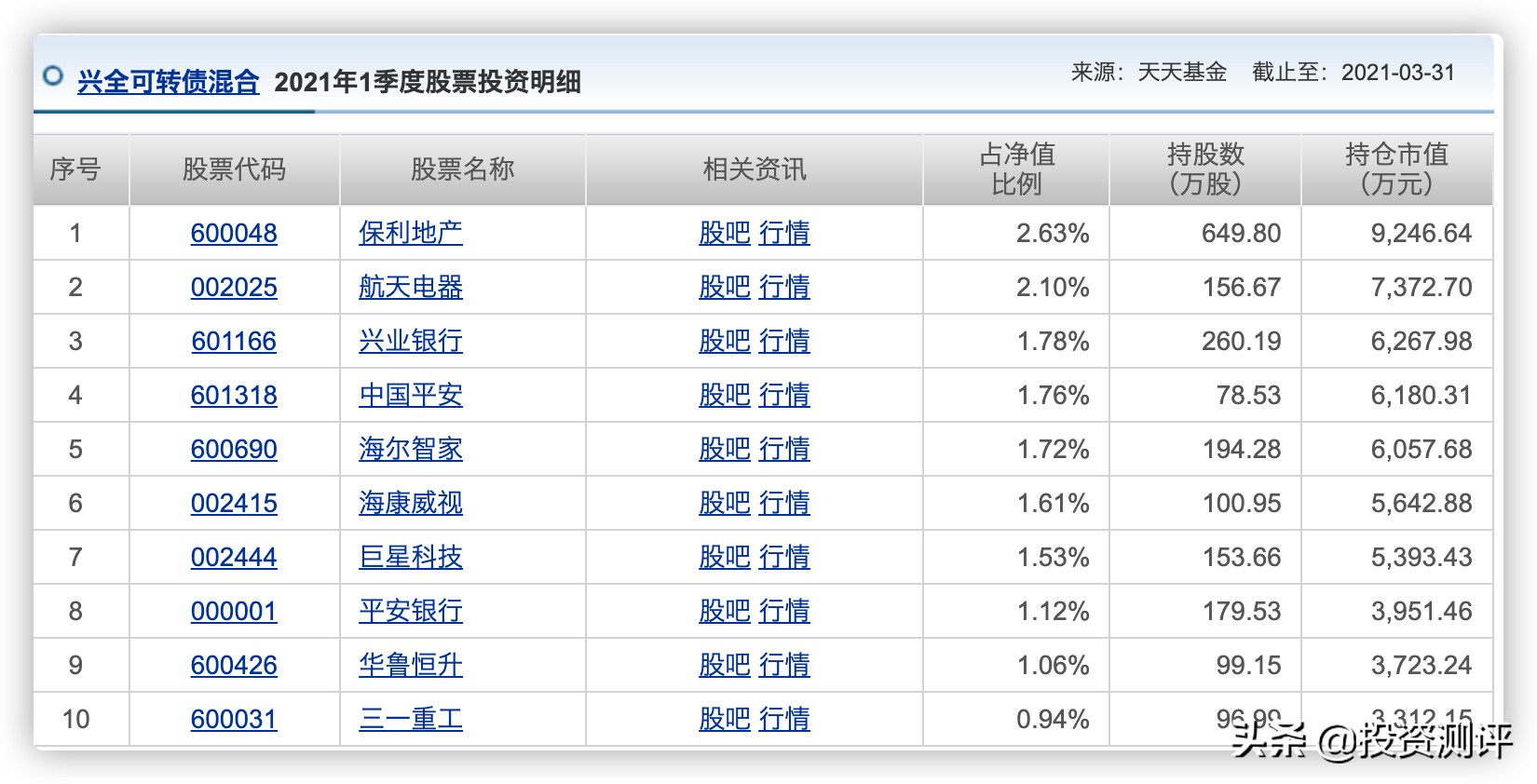
Task: Open 股吧 link in the 华鲁恒升 row
Action: click(725, 665)
